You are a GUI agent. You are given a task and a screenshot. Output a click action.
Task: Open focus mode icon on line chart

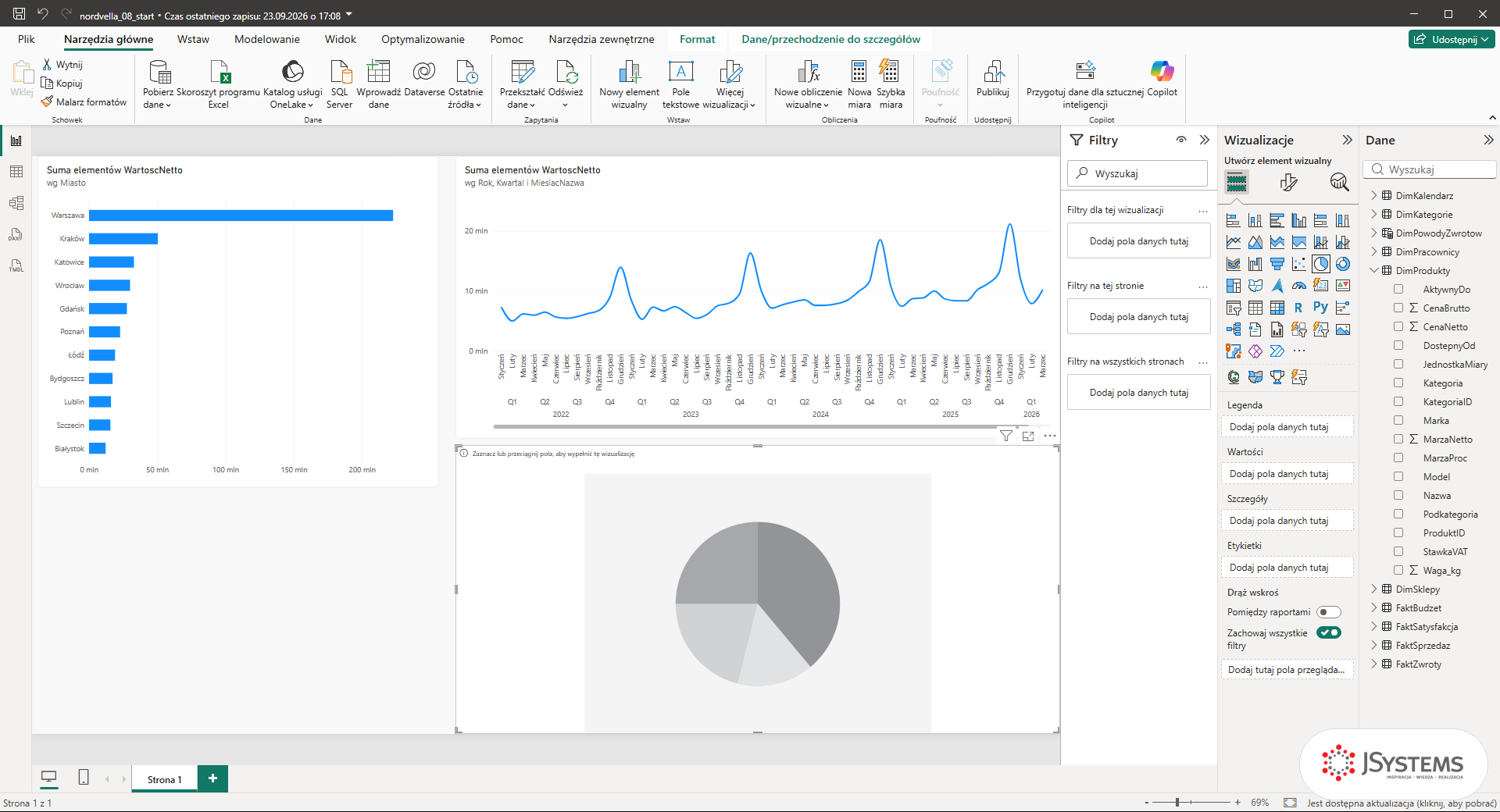pyautogui.click(x=1028, y=436)
